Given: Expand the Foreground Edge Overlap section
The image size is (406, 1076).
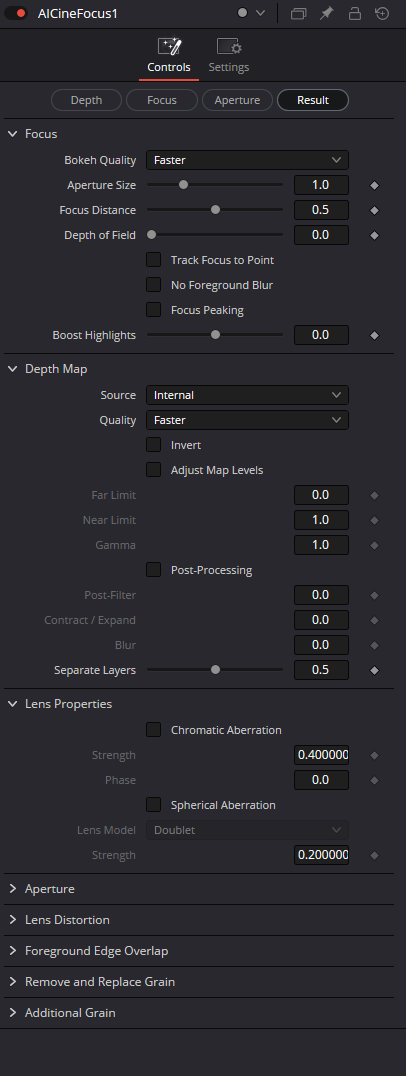Looking at the screenshot, I should coord(12,951).
